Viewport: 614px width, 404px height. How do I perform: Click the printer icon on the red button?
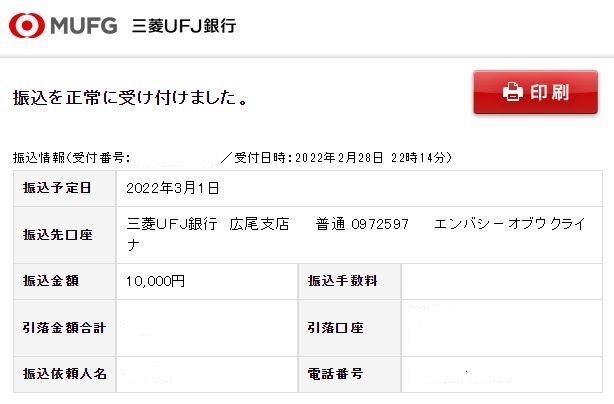[513, 92]
